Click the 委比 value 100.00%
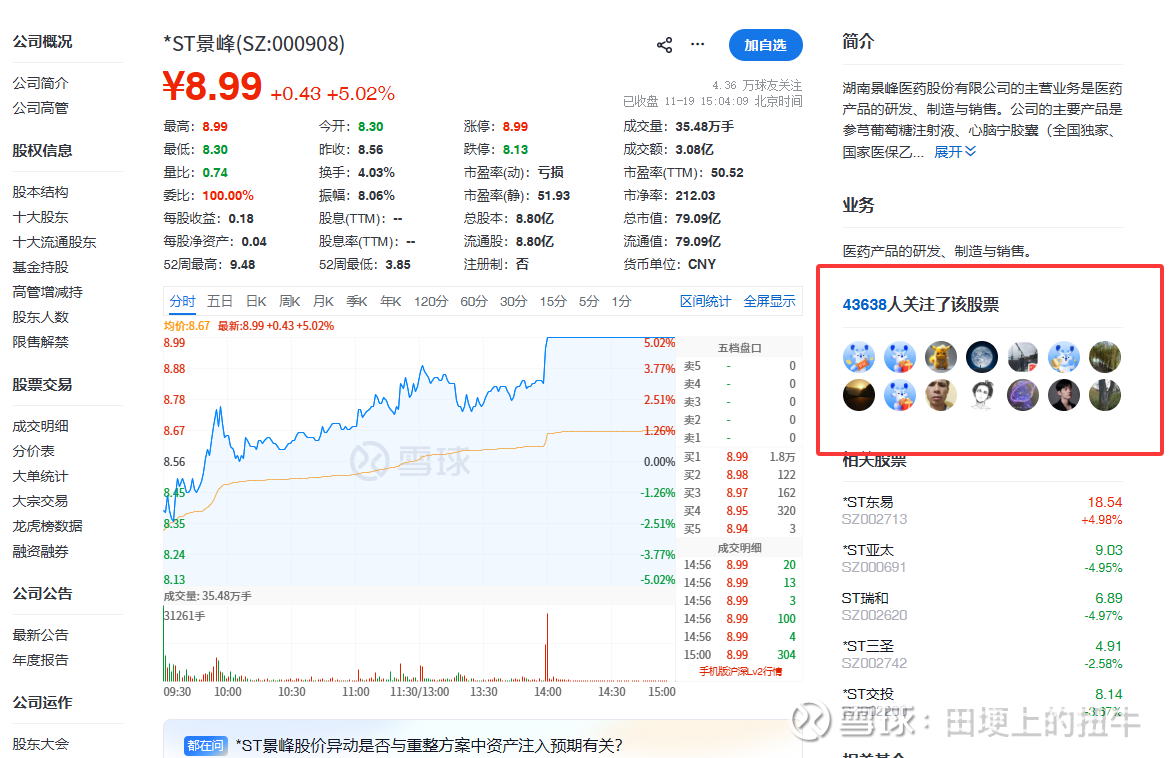This screenshot has width=1175, height=758. pyautogui.click(x=228, y=195)
